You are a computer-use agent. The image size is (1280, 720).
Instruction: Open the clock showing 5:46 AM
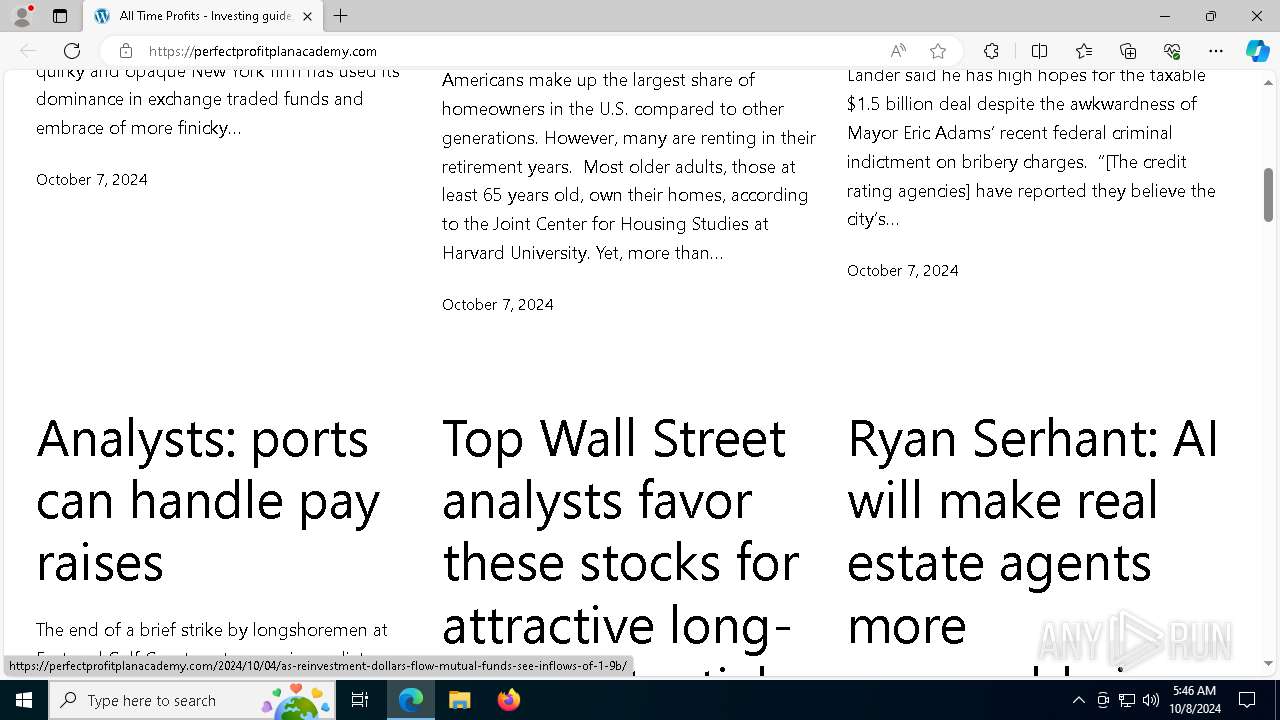coord(1195,700)
